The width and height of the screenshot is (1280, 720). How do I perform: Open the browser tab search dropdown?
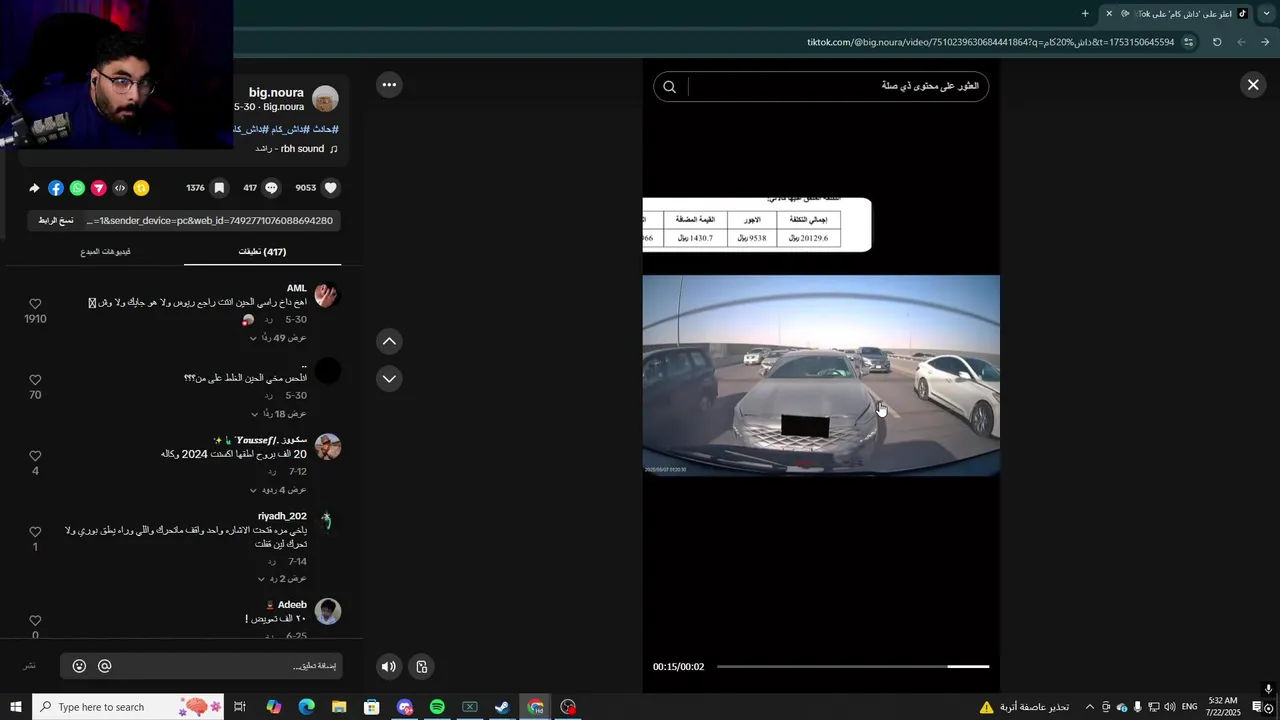[1267, 13]
